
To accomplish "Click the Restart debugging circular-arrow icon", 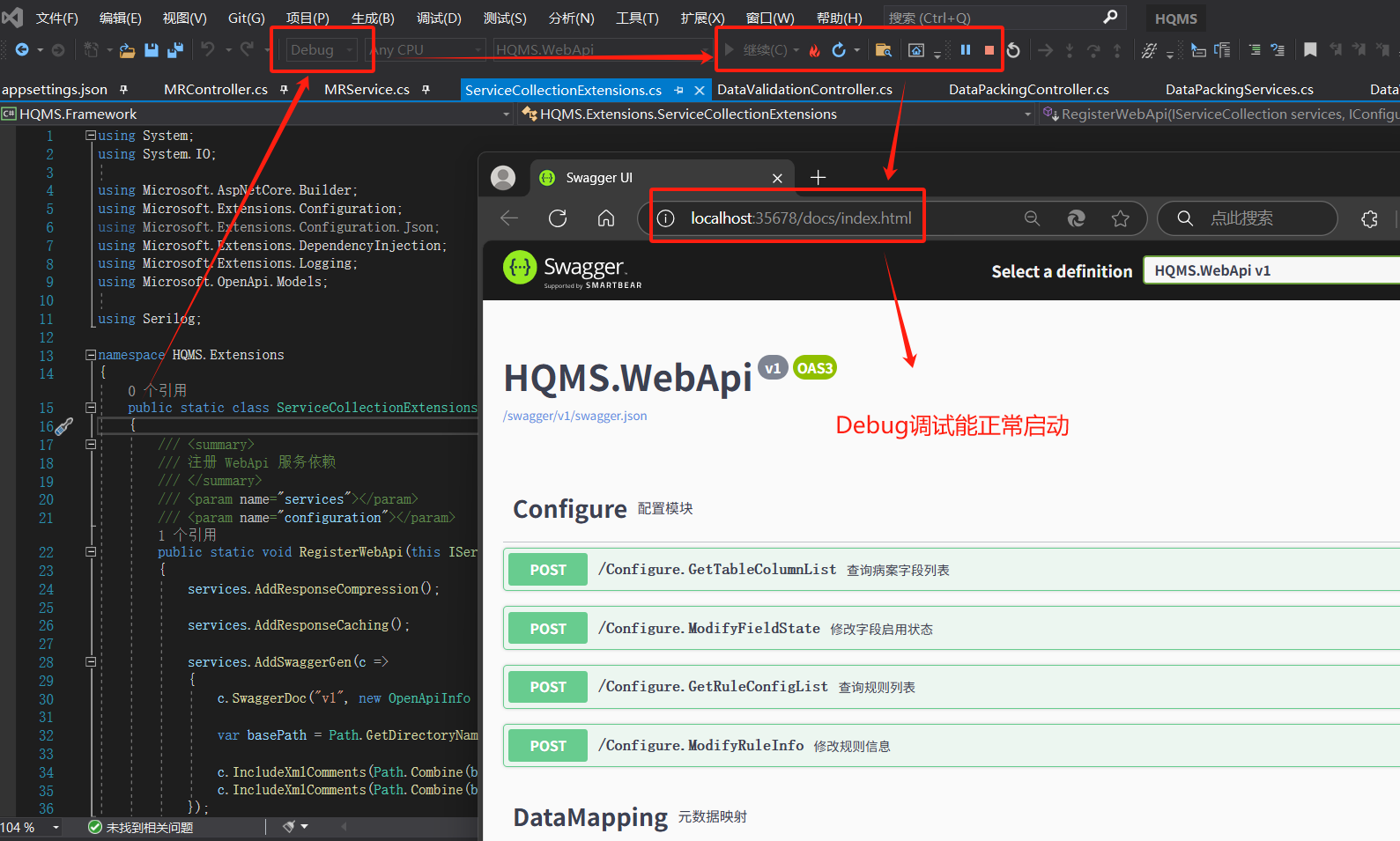I will click(x=1013, y=50).
